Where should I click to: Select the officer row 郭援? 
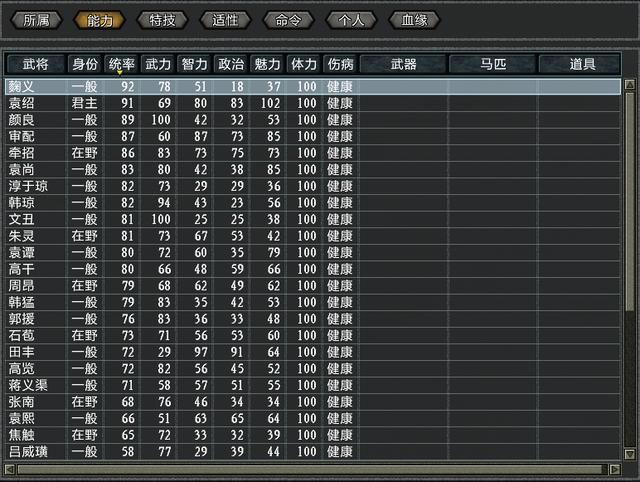313,319
